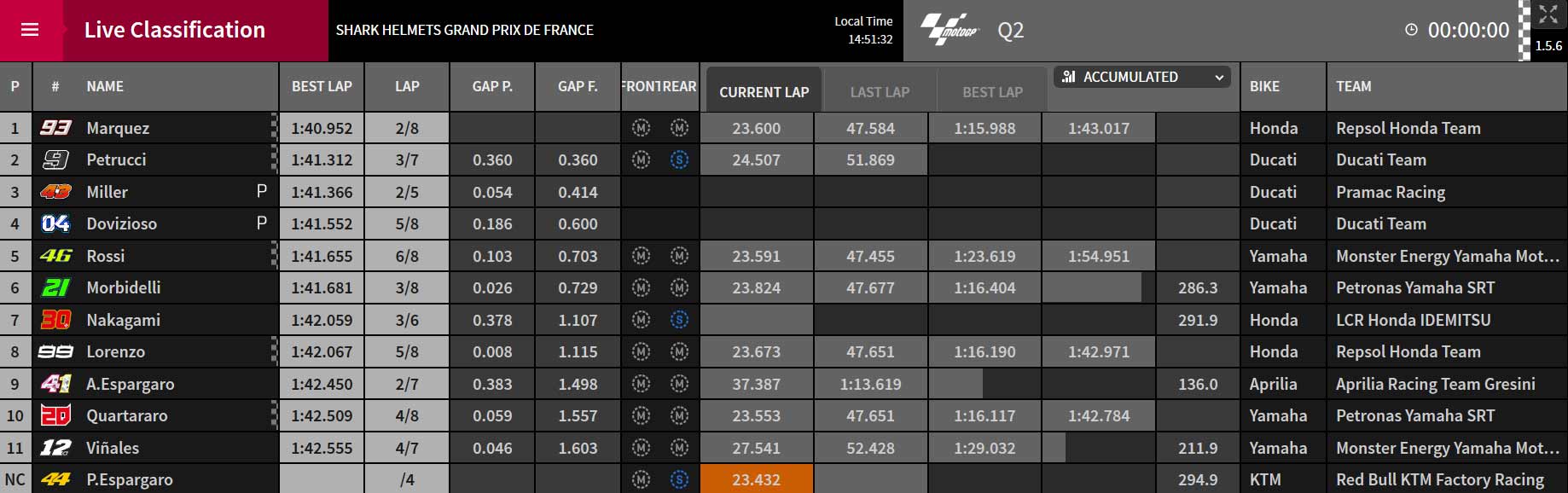The width and height of the screenshot is (1568, 493).
Task: Switch to the LAST LAP tab
Action: (880, 91)
